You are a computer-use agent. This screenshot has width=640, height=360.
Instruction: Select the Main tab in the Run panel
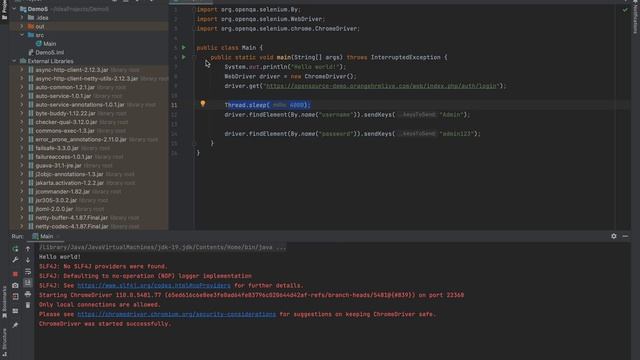[x=43, y=236]
